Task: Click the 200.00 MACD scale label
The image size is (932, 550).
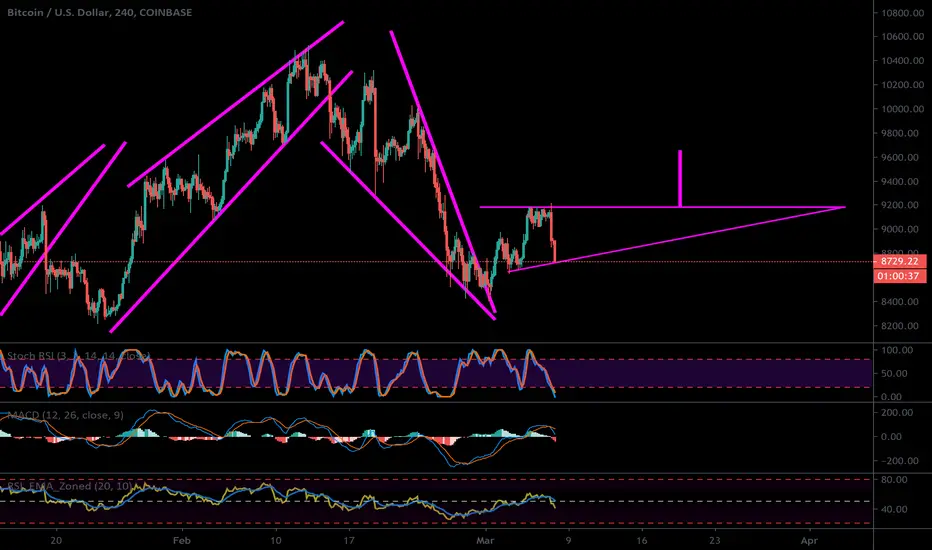Action: click(x=896, y=412)
